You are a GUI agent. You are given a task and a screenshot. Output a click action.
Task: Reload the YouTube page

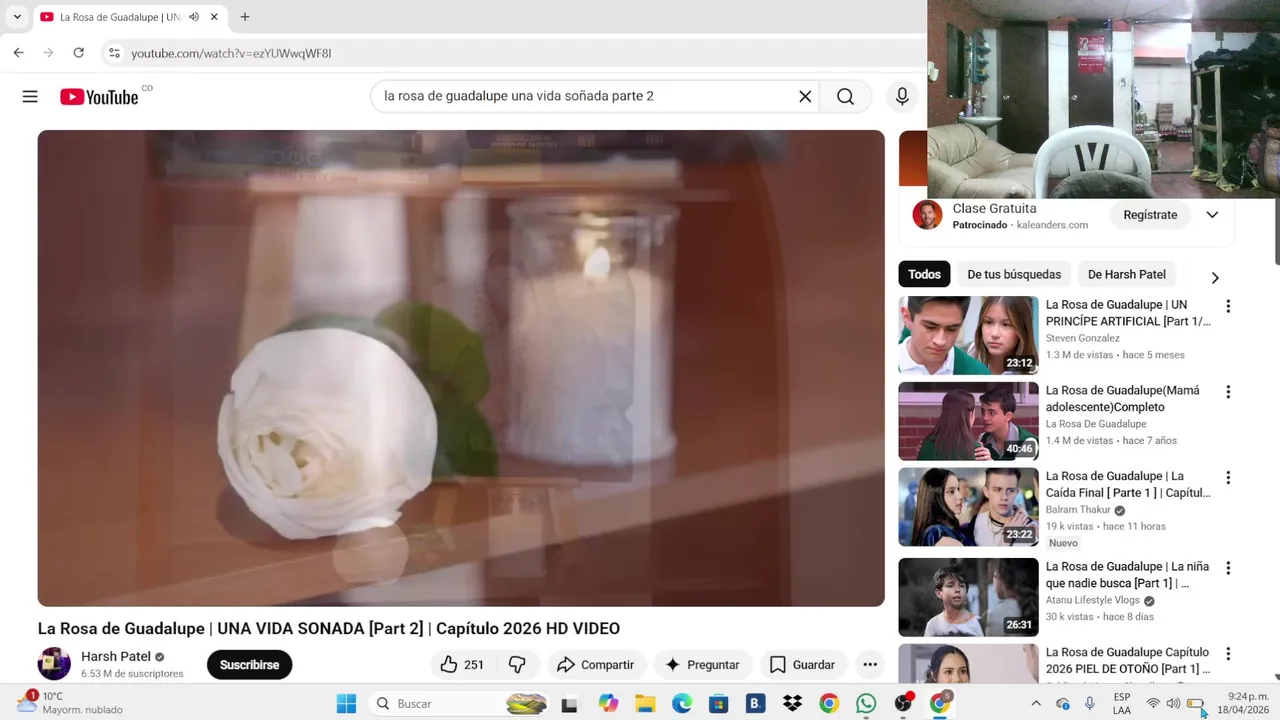[x=78, y=53]
